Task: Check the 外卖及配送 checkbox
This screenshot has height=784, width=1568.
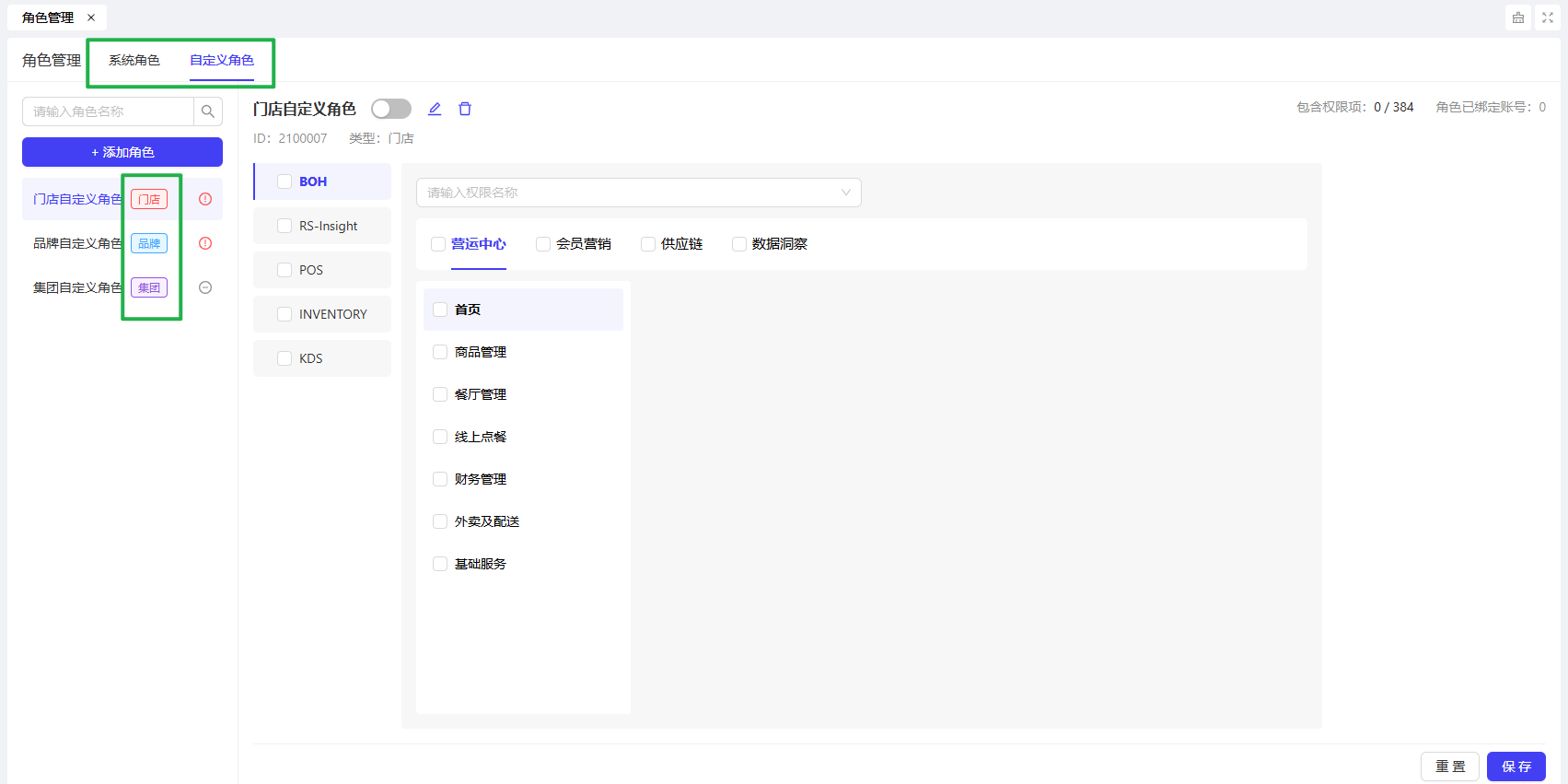Action: point(440,521)
